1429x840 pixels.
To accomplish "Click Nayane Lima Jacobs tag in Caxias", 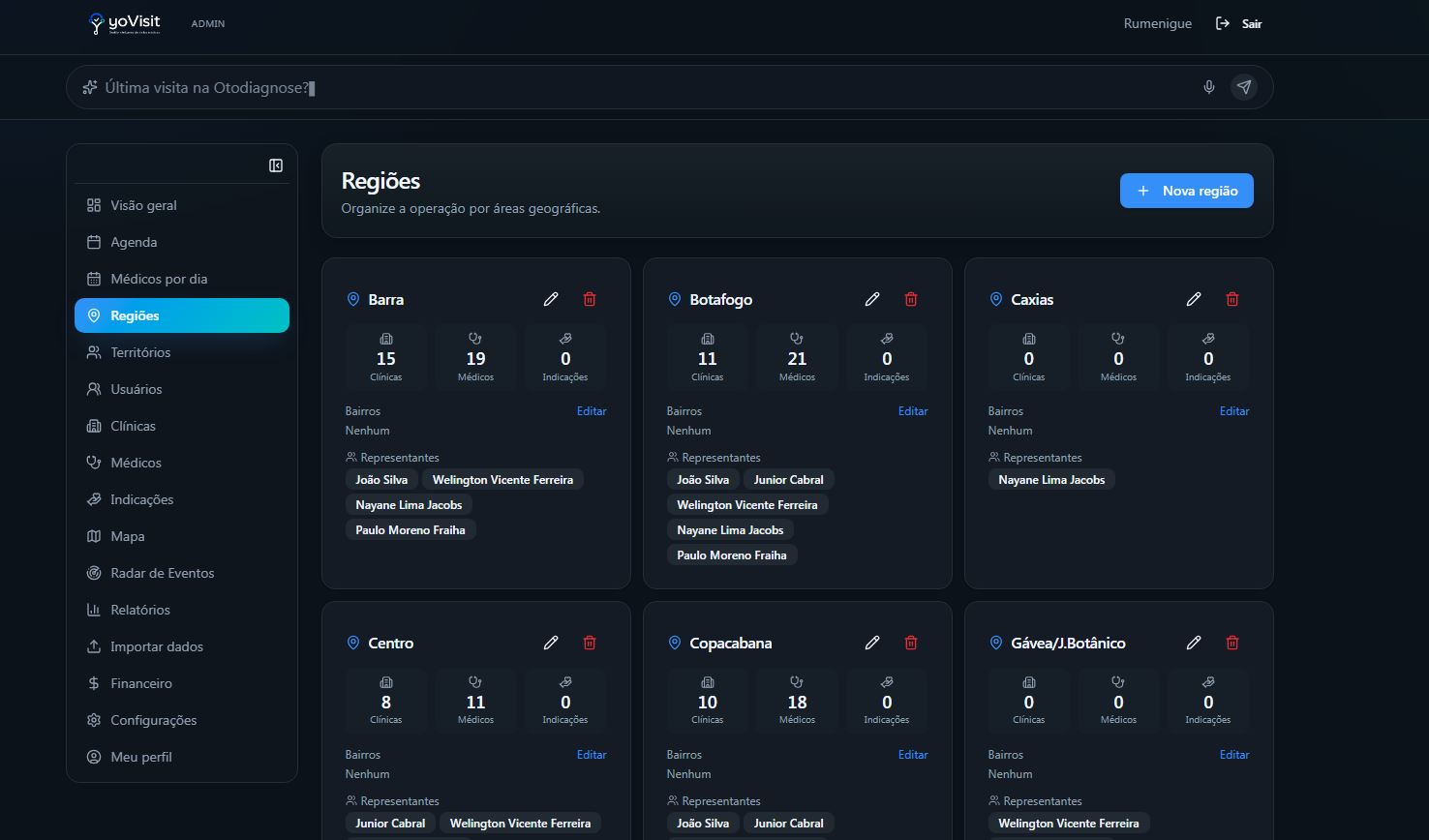I will coord(1051,480).
